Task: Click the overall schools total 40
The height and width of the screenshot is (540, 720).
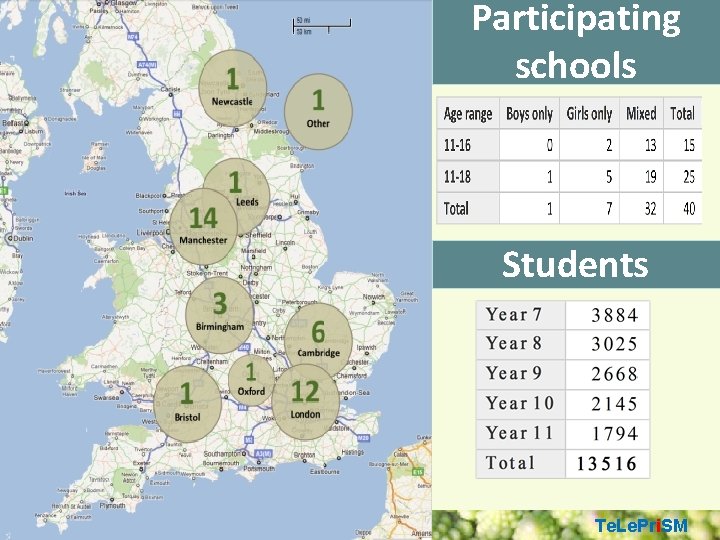Action: pos(682,208)
